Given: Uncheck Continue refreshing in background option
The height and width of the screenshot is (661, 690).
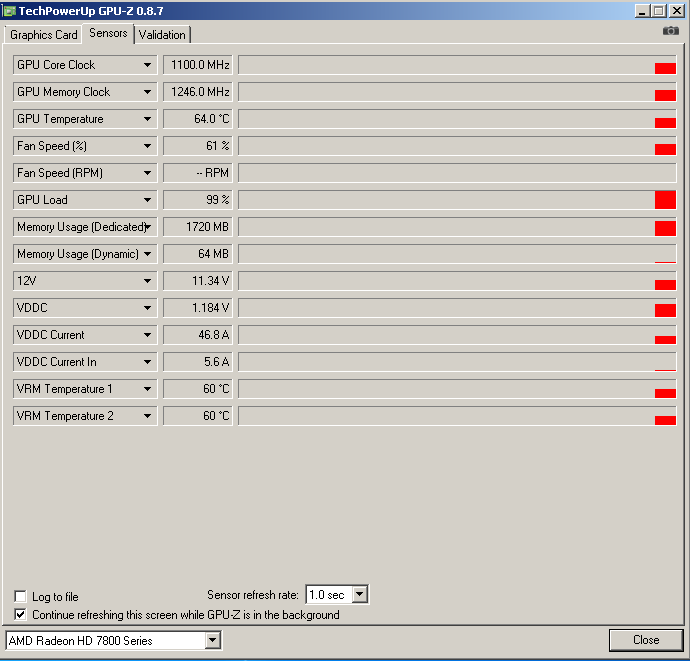Looking at the screenshot, I should click(x=21, y=615).
